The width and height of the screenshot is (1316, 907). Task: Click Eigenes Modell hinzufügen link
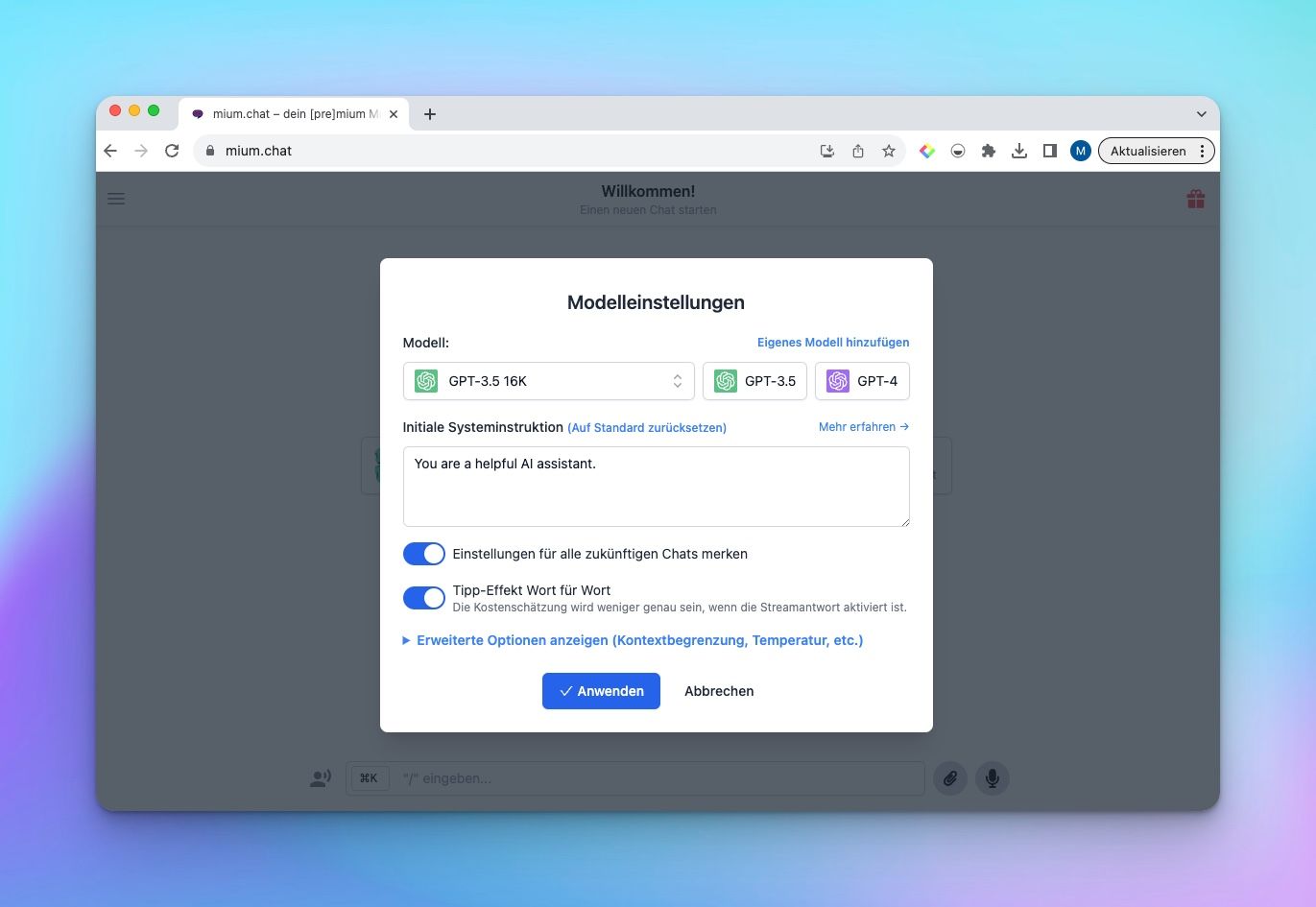[x=833, y=343]
